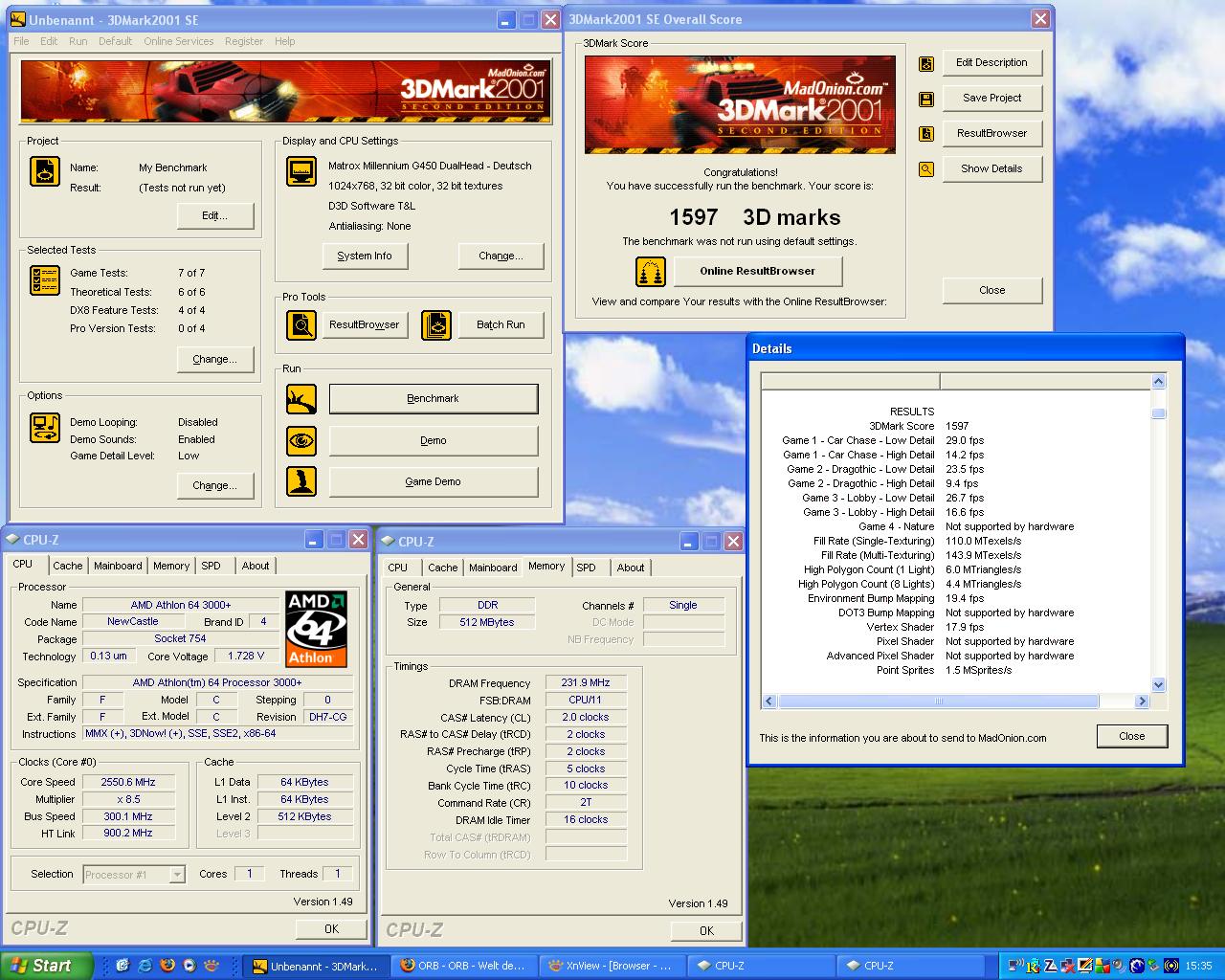Viewport: 1225px width, 980px height.
Task: Click the Show Details button
Action: [991, 168]
